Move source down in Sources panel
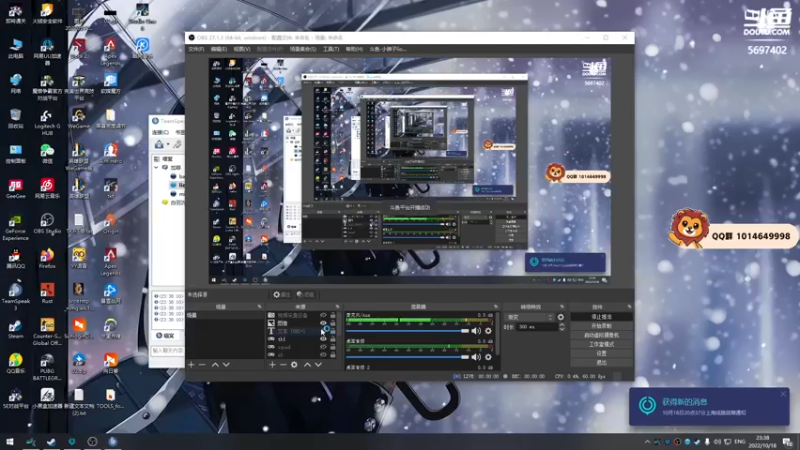The height and width of the screenshot is (450, 800). pyautogui.click(x=318, y=365)
